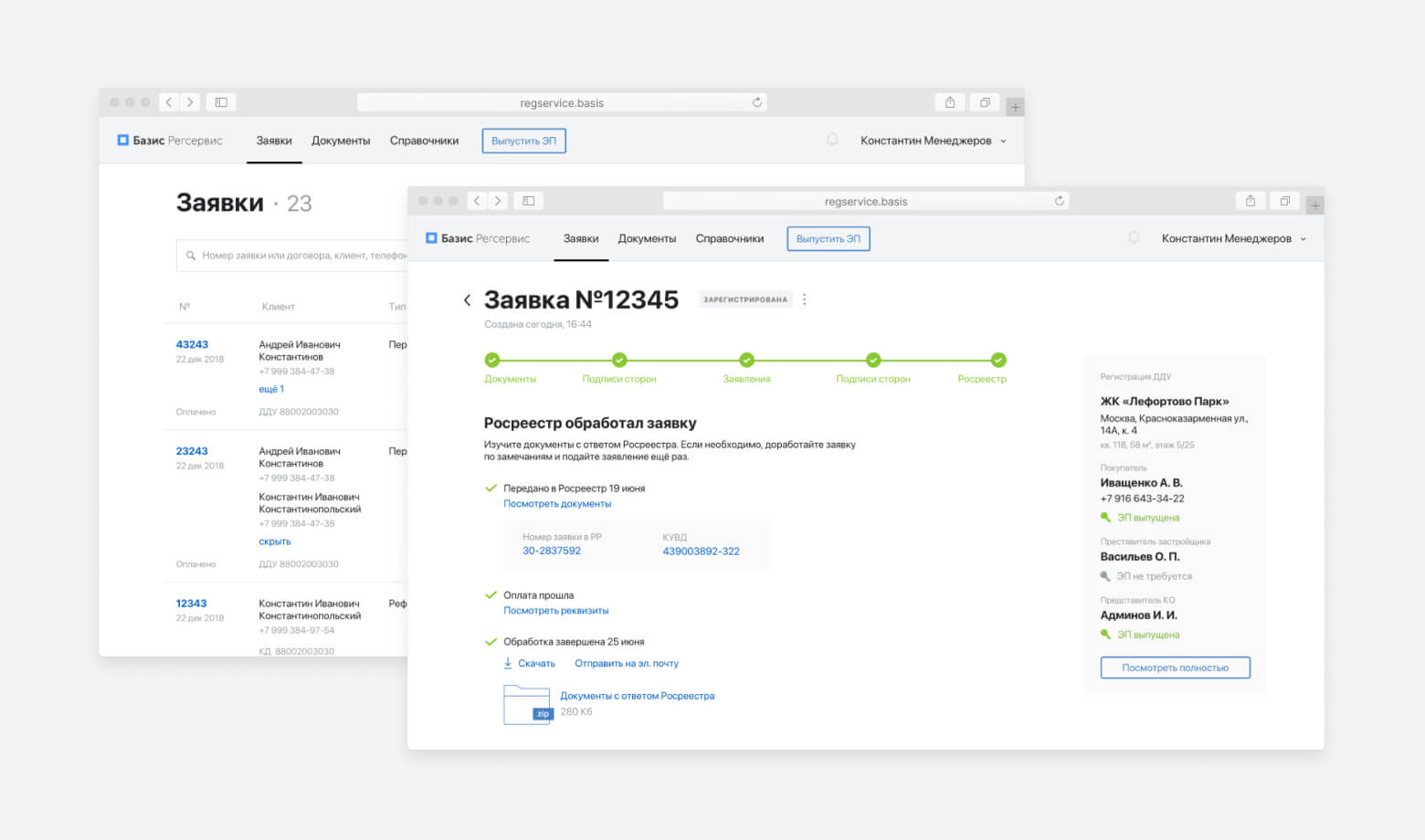The height and width of the screenshot is (840, 1425).
Task: Click ЖК «Лефортово Парк» title
Action: click(x=1165, y=401)
